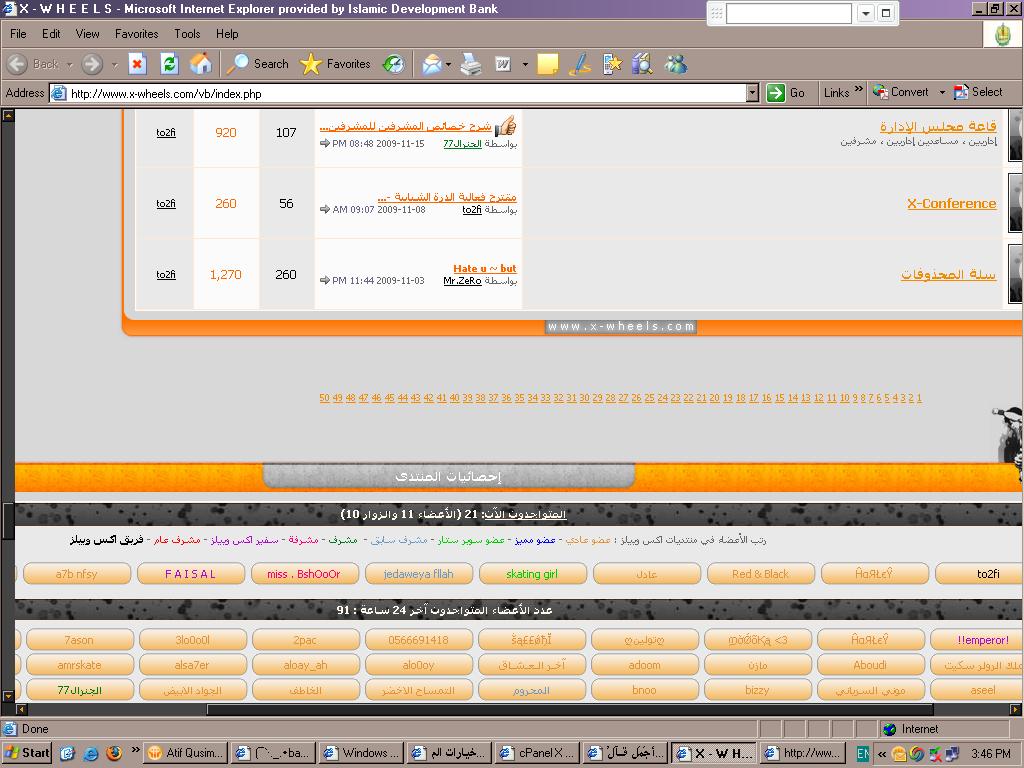Click inside the Address URL field

tap(400, 93)
